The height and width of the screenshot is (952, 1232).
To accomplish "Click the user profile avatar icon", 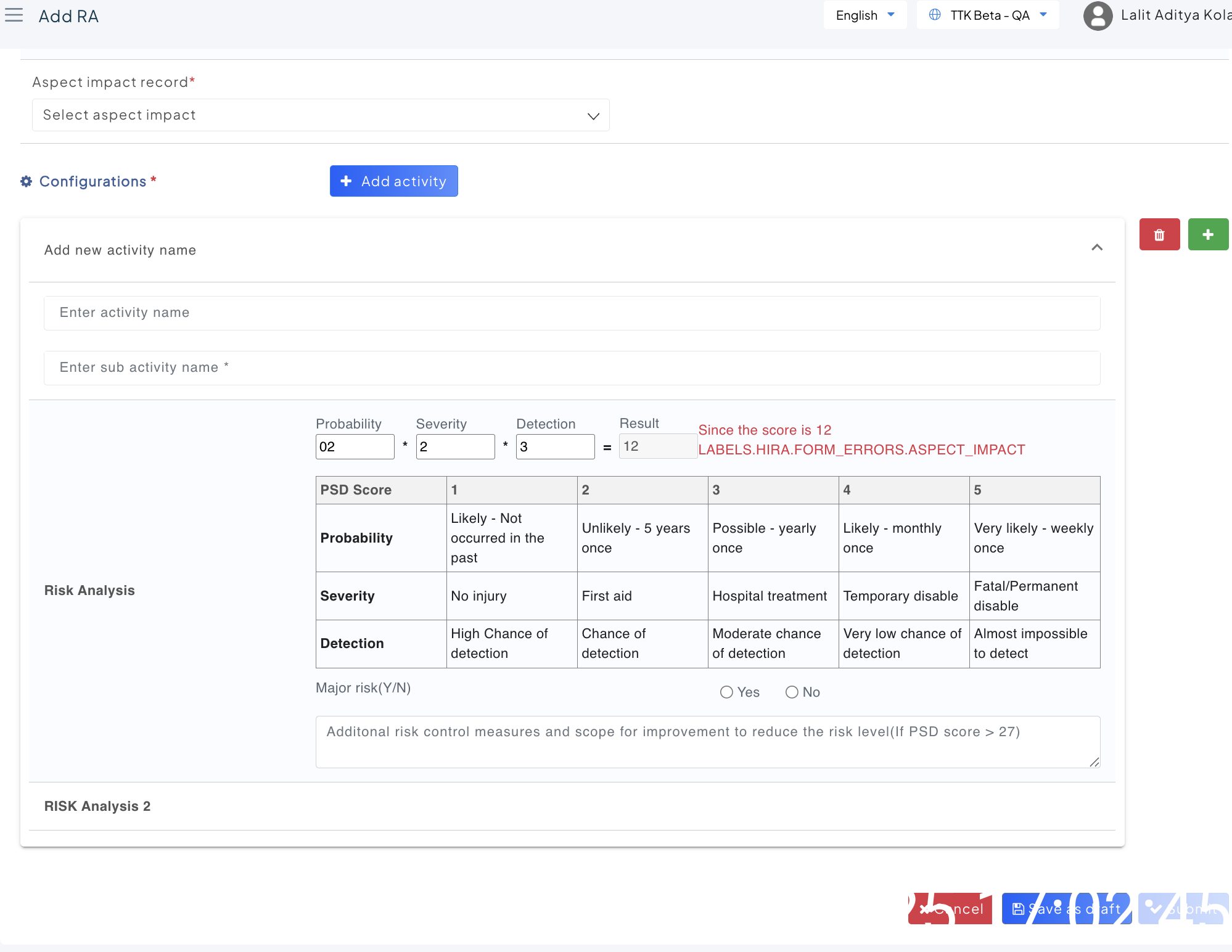I will 1097,16.
